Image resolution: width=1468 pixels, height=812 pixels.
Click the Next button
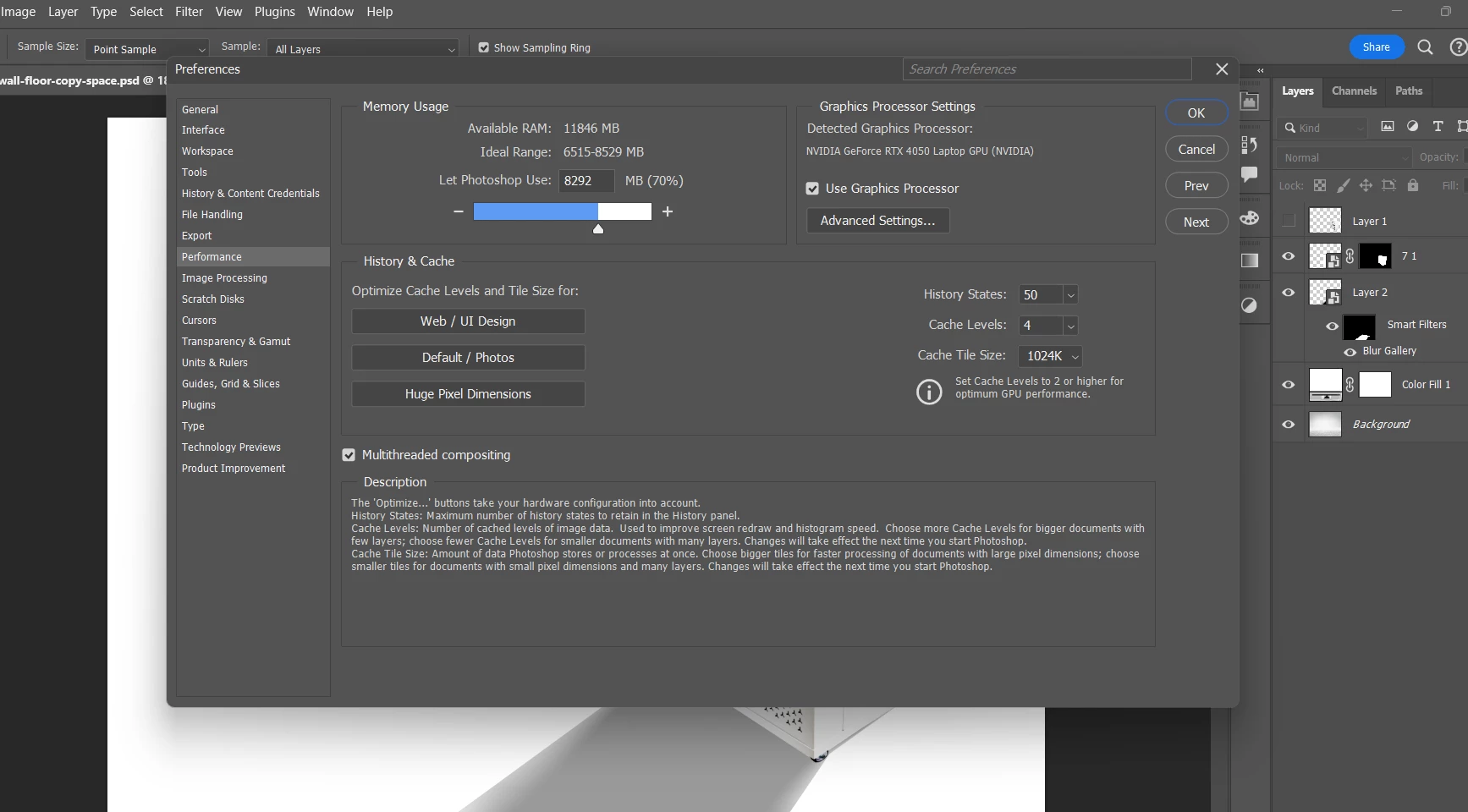tap(1196, 222)
